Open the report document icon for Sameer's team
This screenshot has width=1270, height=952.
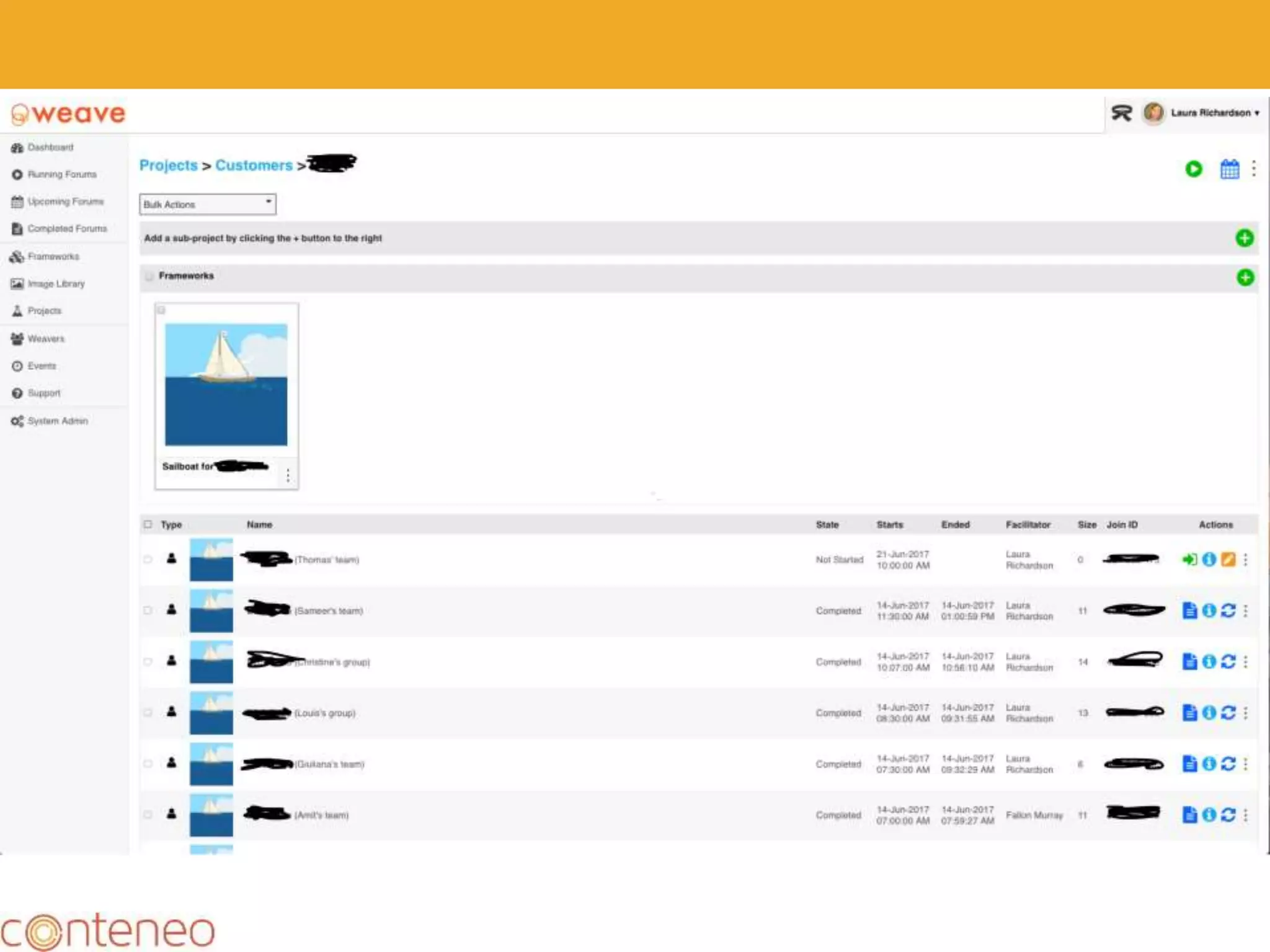click(1189, 610)
